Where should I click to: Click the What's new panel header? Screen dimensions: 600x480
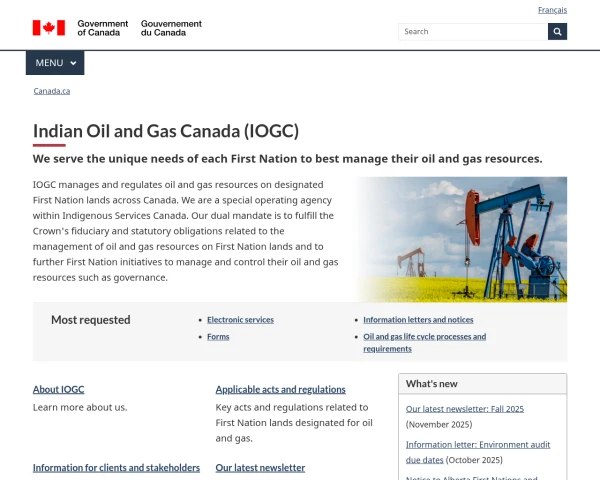[x=483, y=384]
